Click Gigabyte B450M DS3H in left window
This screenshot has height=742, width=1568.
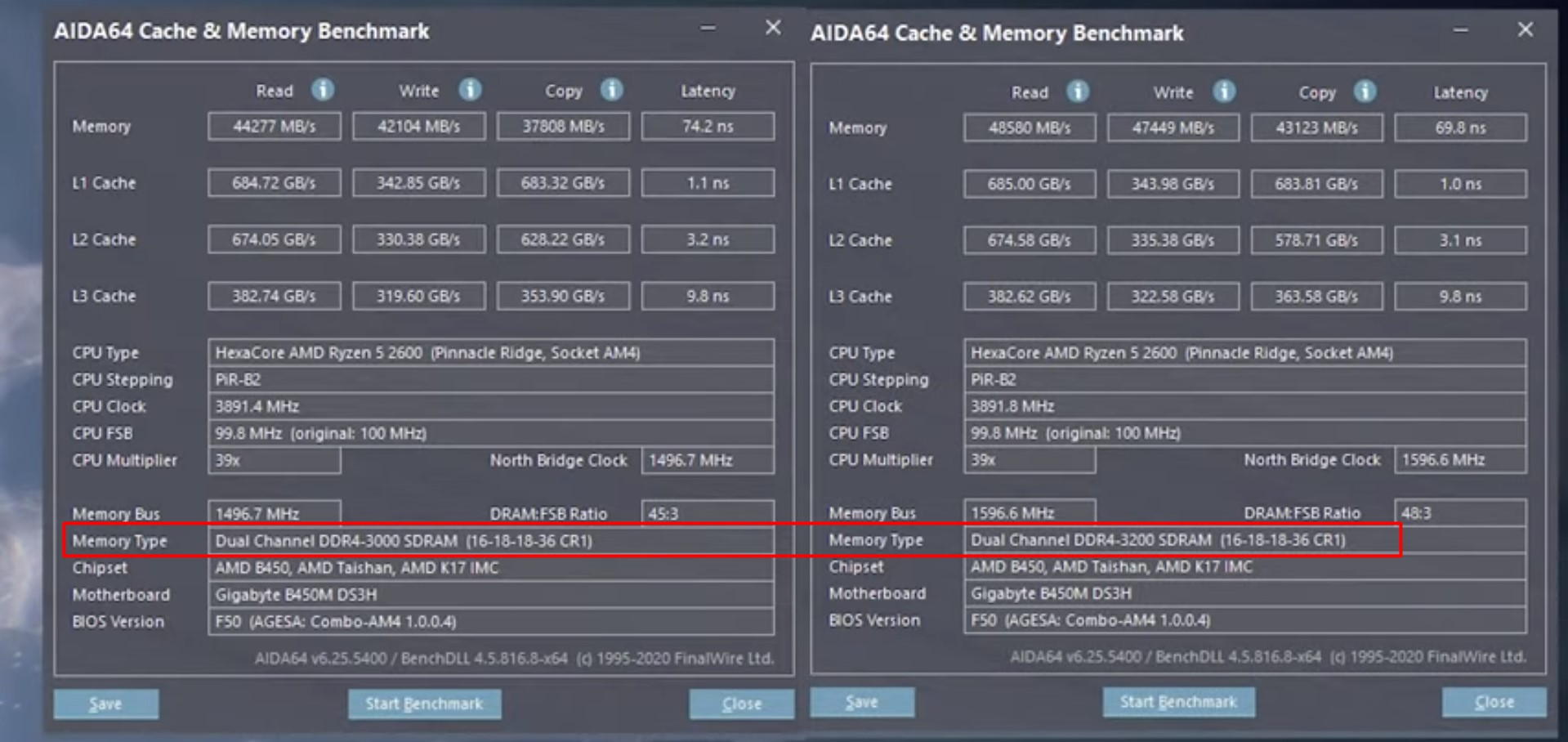tap(491, 595)
